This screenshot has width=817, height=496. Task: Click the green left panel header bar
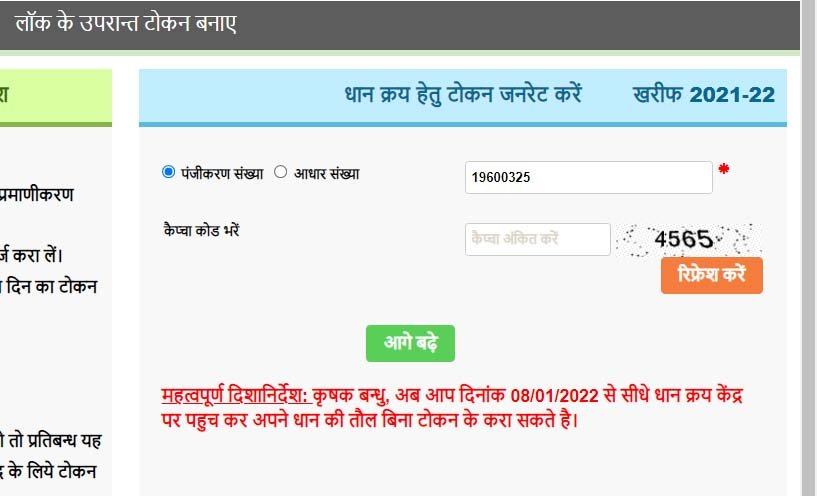(56, 97)
